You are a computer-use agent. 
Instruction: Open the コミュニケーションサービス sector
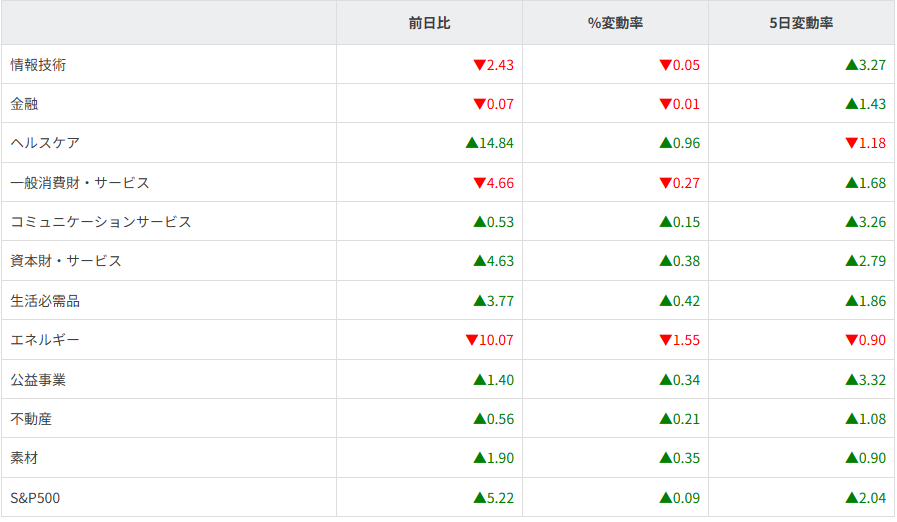(101, 222)
